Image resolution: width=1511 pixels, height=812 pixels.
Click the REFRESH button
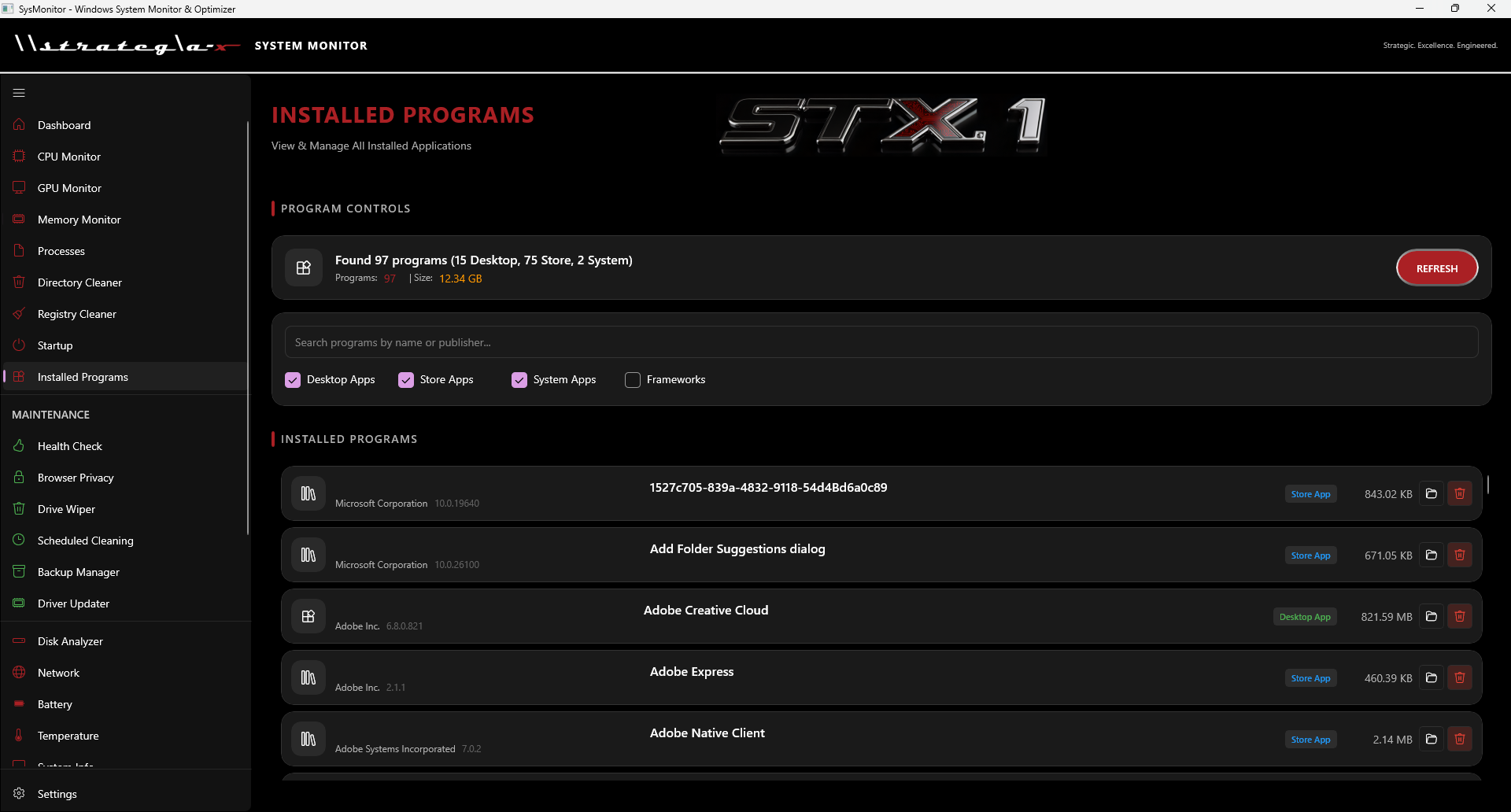pyautogui.click(x=1436, y=268)
